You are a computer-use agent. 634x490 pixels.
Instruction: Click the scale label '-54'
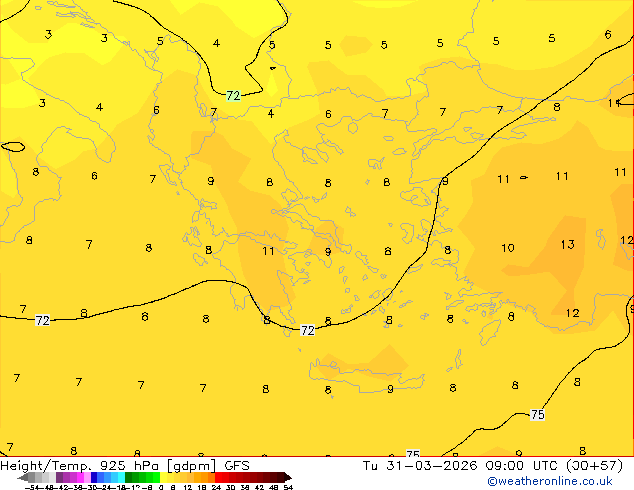[x=32, y=488]
